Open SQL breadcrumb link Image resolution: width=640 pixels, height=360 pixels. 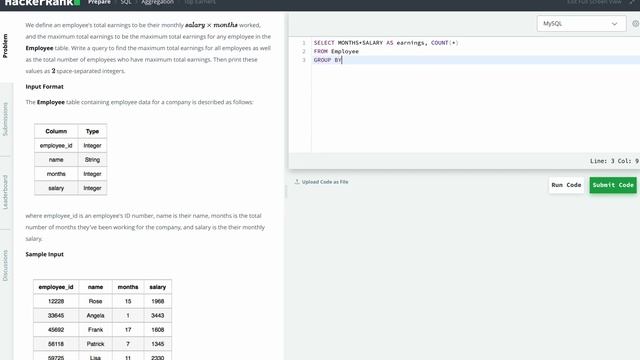[126, 2]
